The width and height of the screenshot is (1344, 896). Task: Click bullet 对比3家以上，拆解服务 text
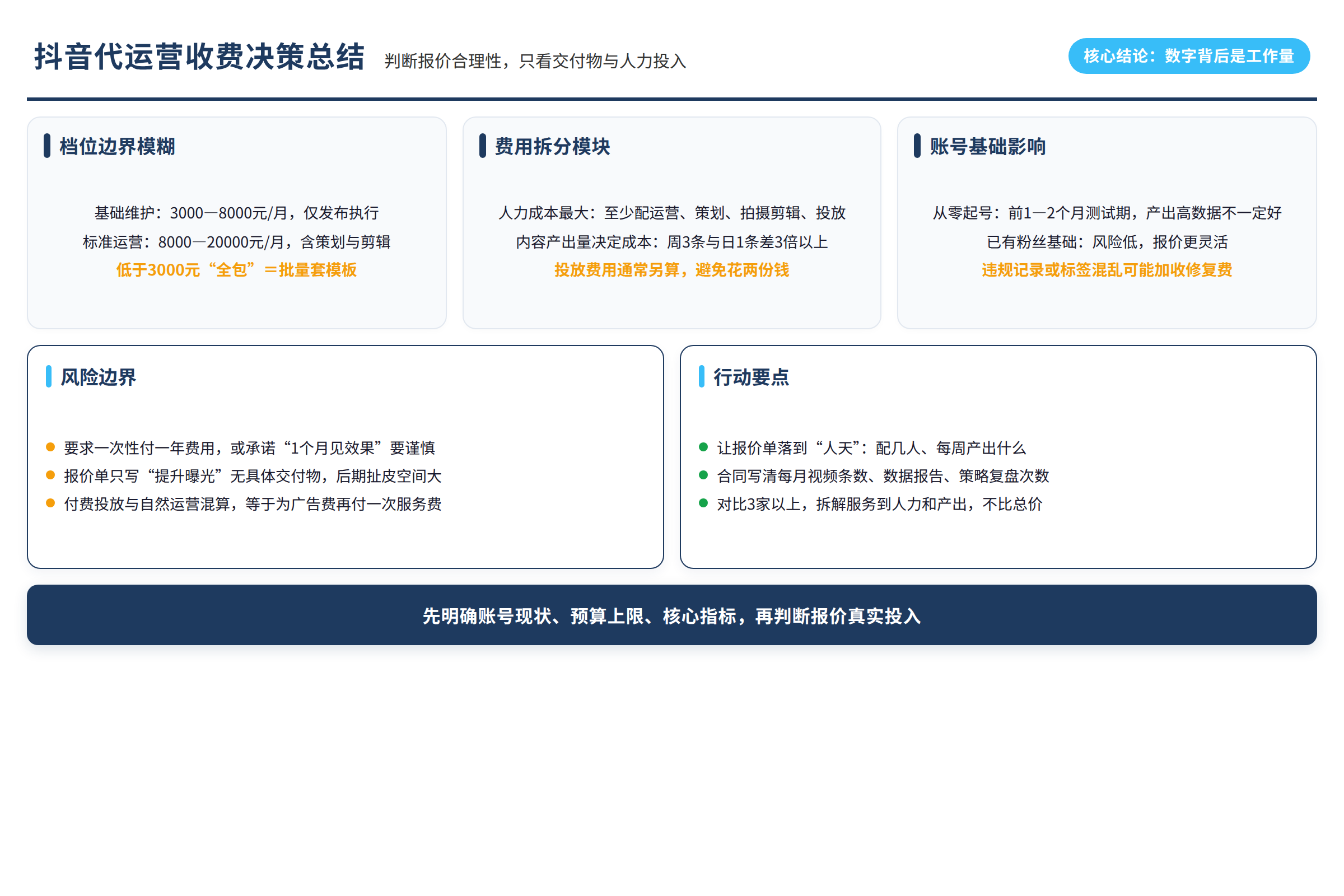pyautogui.click(x=880, y=504)
